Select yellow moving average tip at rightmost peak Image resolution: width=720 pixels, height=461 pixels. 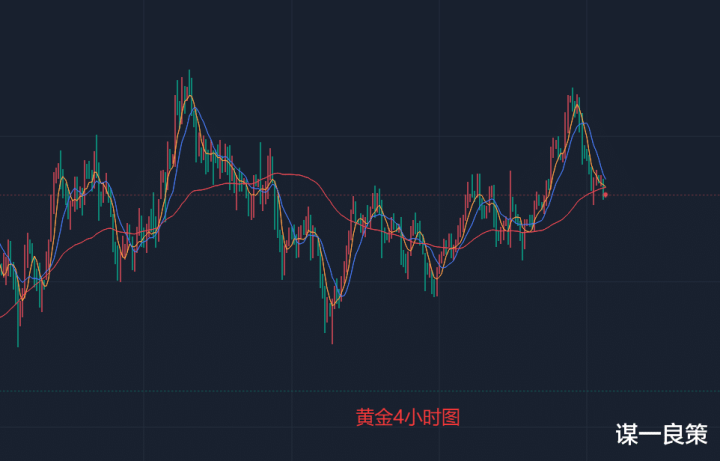[x=576, y=104]
